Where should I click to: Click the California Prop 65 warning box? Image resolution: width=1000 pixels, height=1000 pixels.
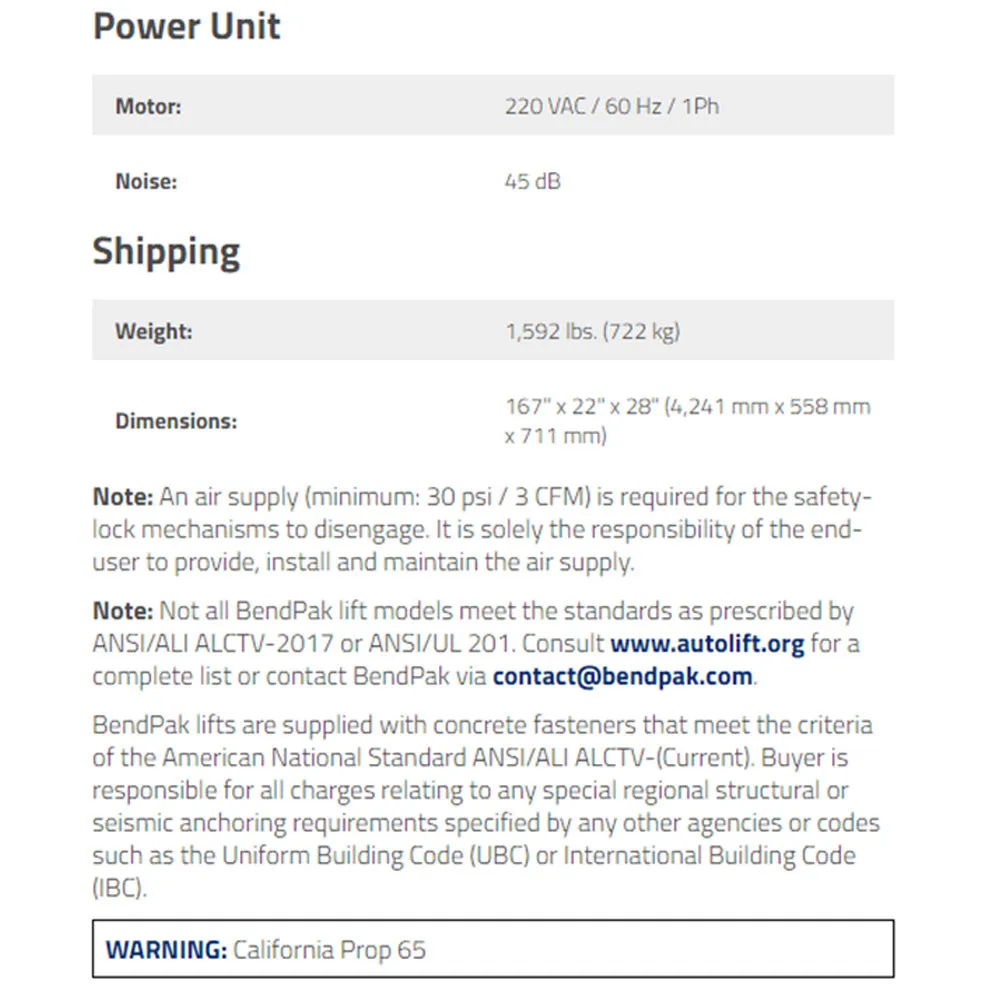tap(493, 949)
